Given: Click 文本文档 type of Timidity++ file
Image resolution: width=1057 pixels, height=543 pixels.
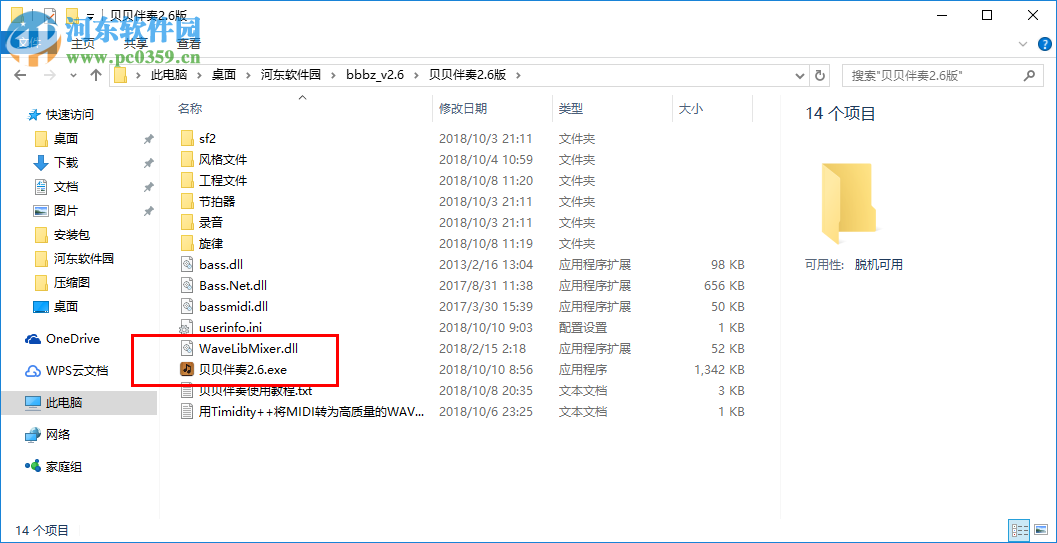Looking at the screenshot, I should pos(582,411).
